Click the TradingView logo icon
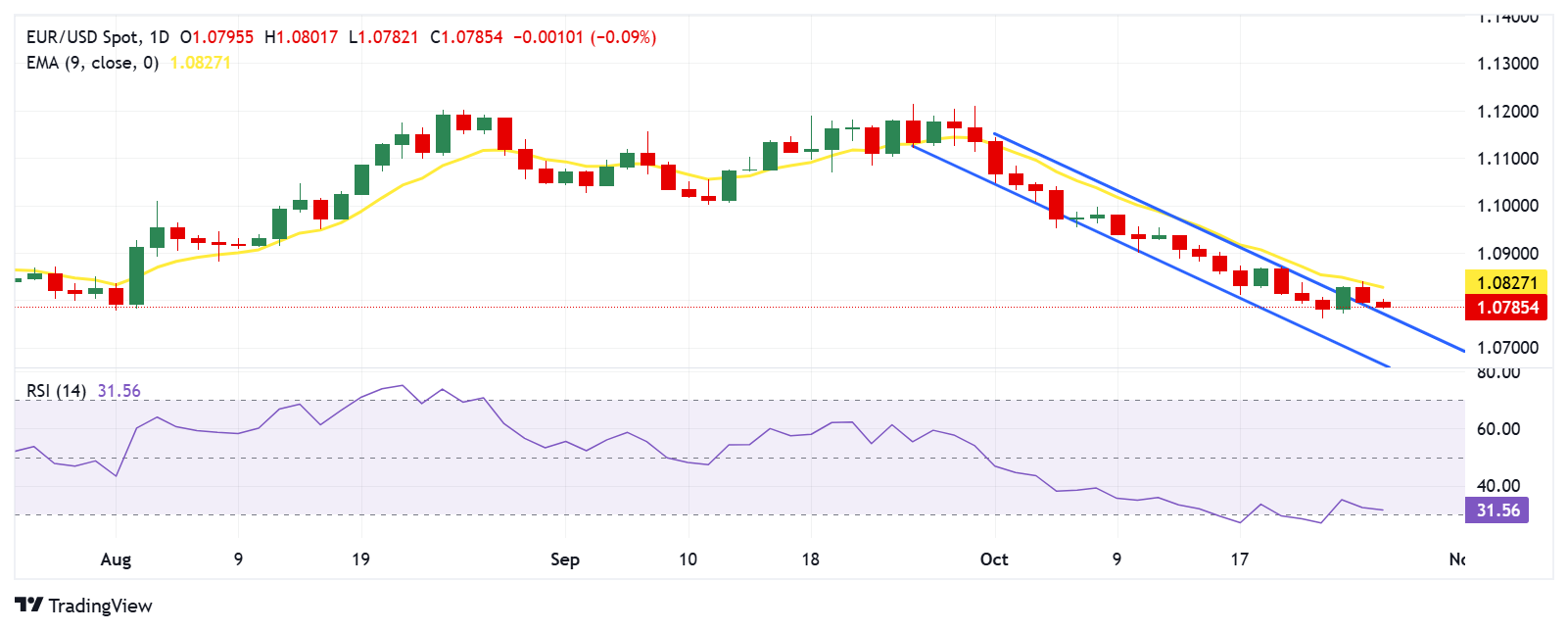 click(29, 605)
